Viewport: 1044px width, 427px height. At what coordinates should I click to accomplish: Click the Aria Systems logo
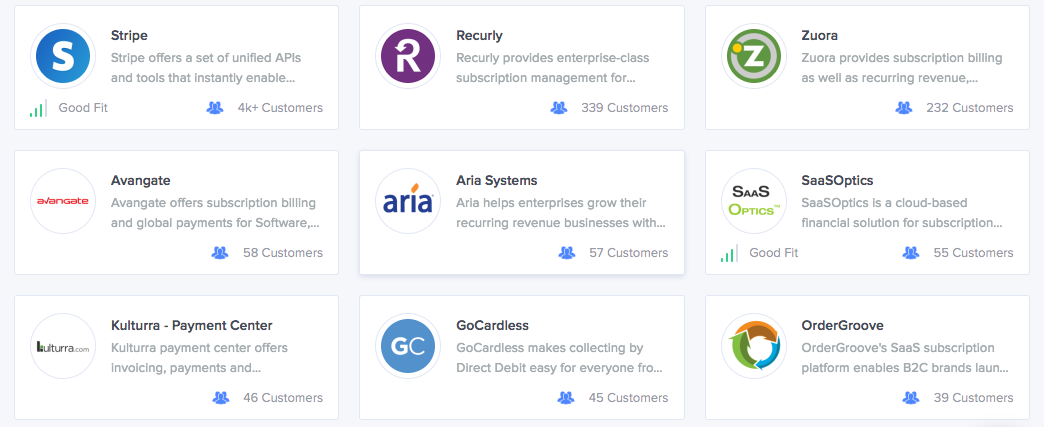pyautogui.click(x=408, y=201)
